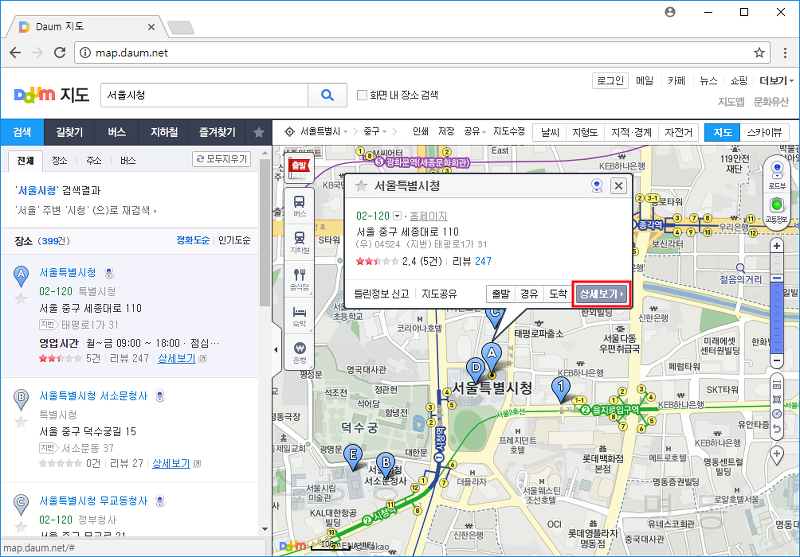800x557 pixels.
Task: Enable 화면 내 장소 검색 checkbox
Action: [x=362, y=95]
